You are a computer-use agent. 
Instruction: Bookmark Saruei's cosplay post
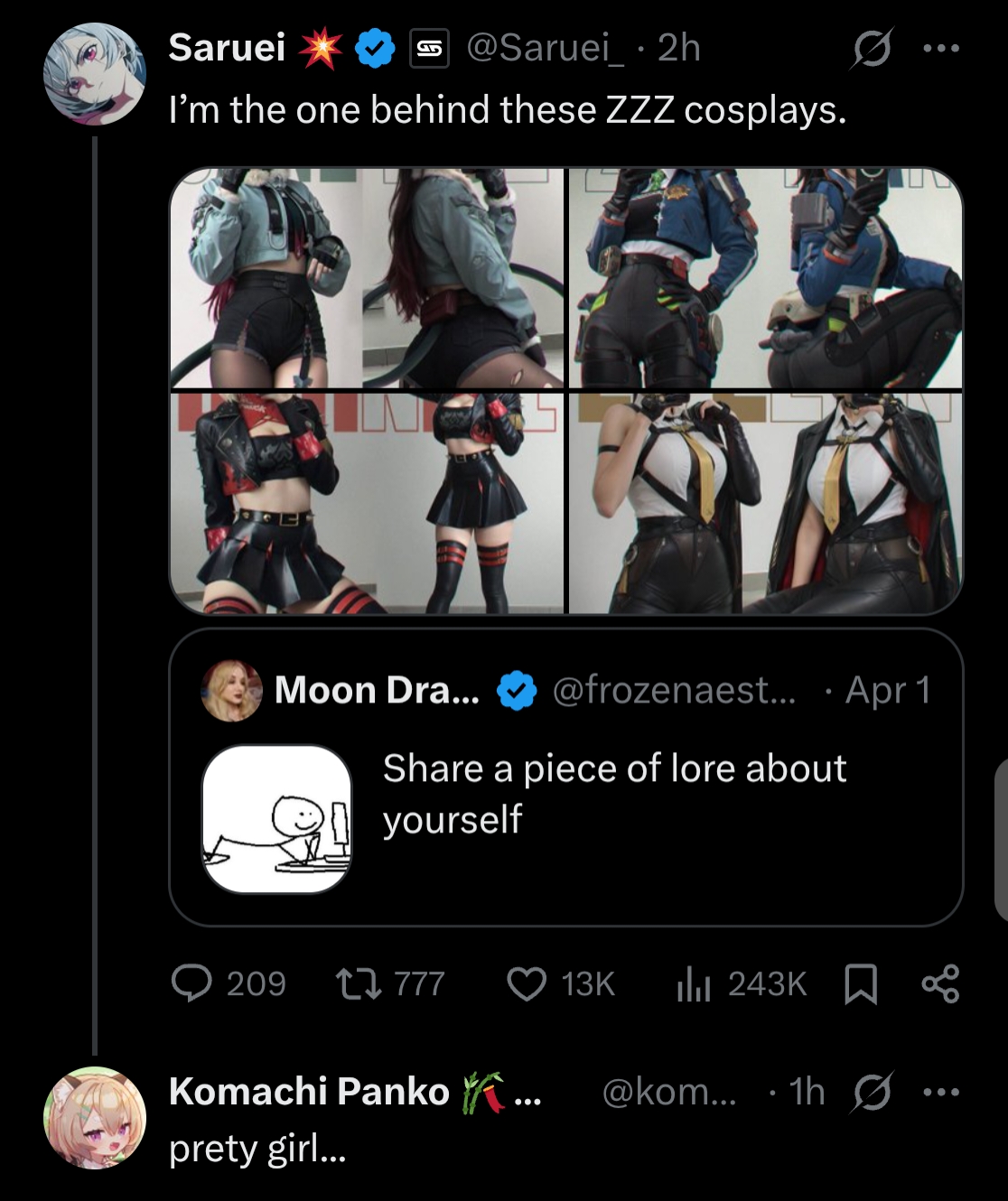(x=860, y=983)
